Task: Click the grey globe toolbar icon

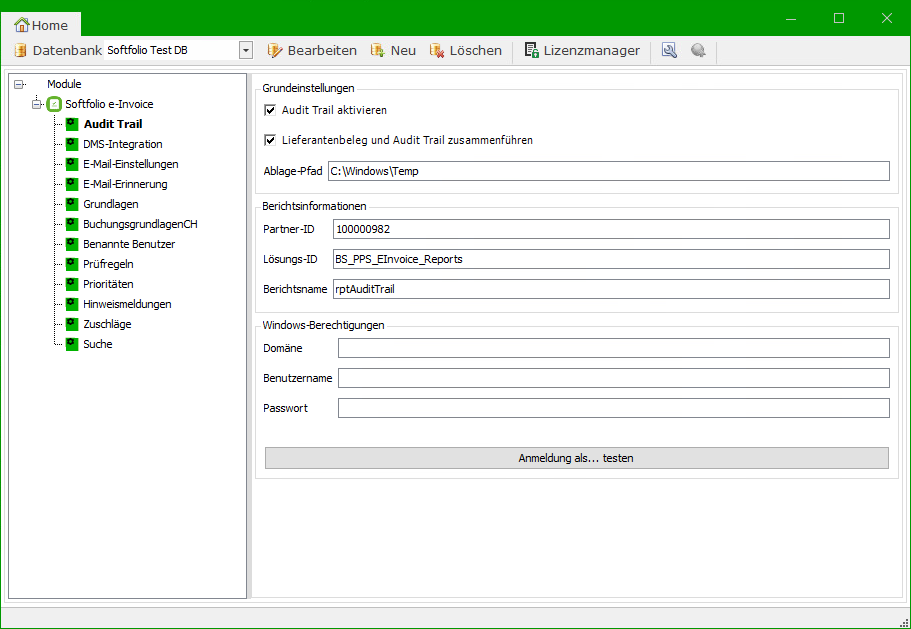Action: (698, 50)
